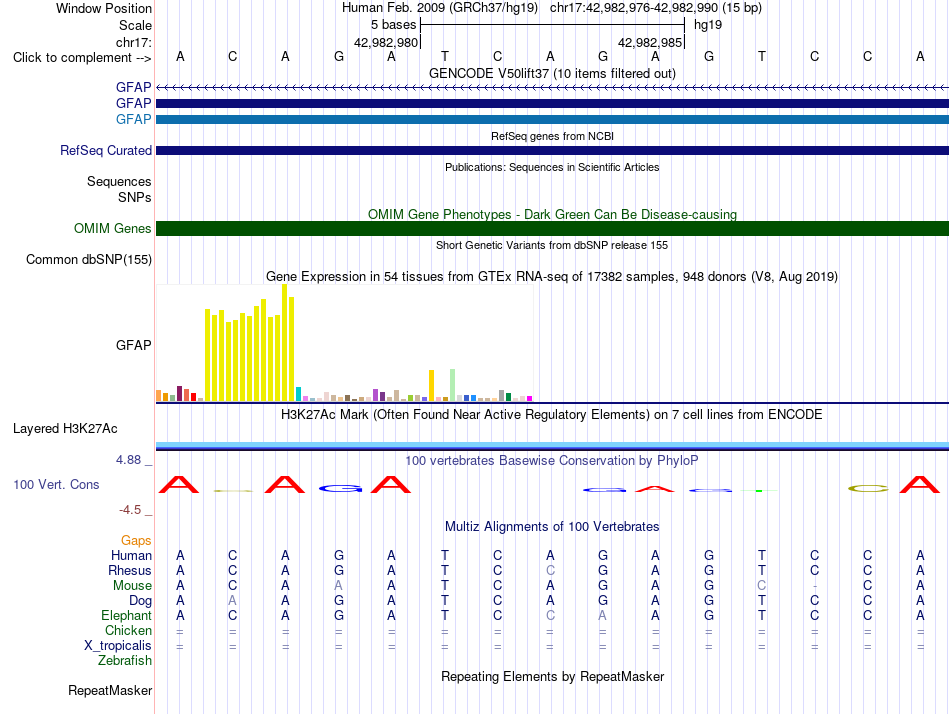
Task: Click the RepeatMasker track label
Action: [110, 690]
